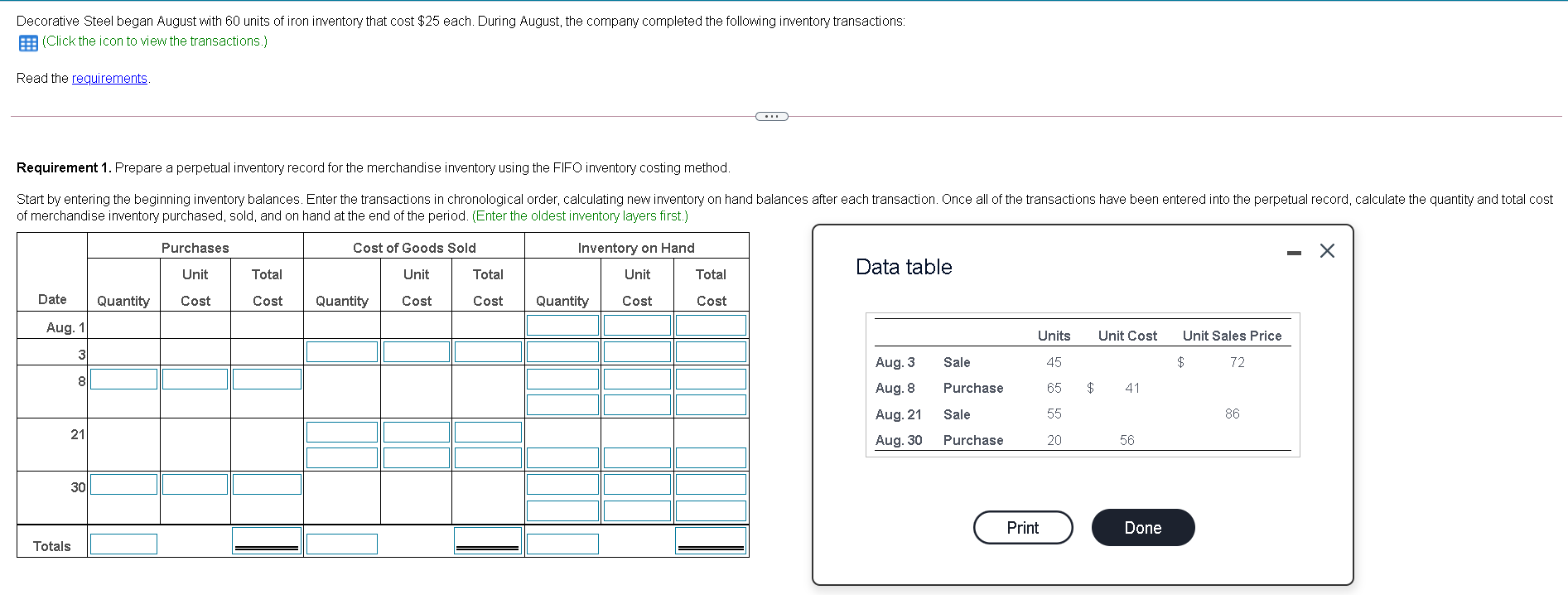This screenshot has width=1568, height=595.
Task: Focus Aug. 30 Purchases Total Cost field
Action: point(267,484)
